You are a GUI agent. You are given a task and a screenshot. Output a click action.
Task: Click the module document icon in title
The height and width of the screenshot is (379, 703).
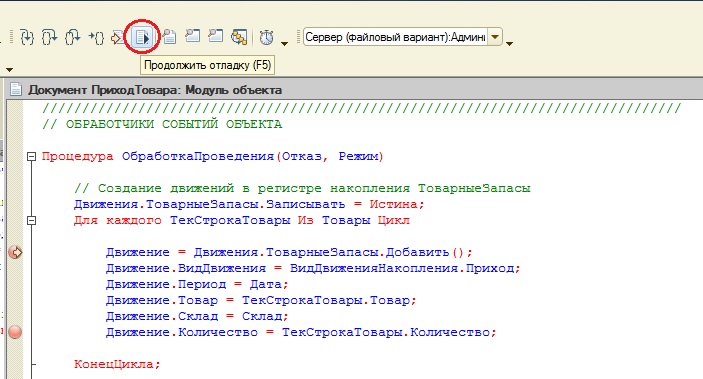(16, 90)
